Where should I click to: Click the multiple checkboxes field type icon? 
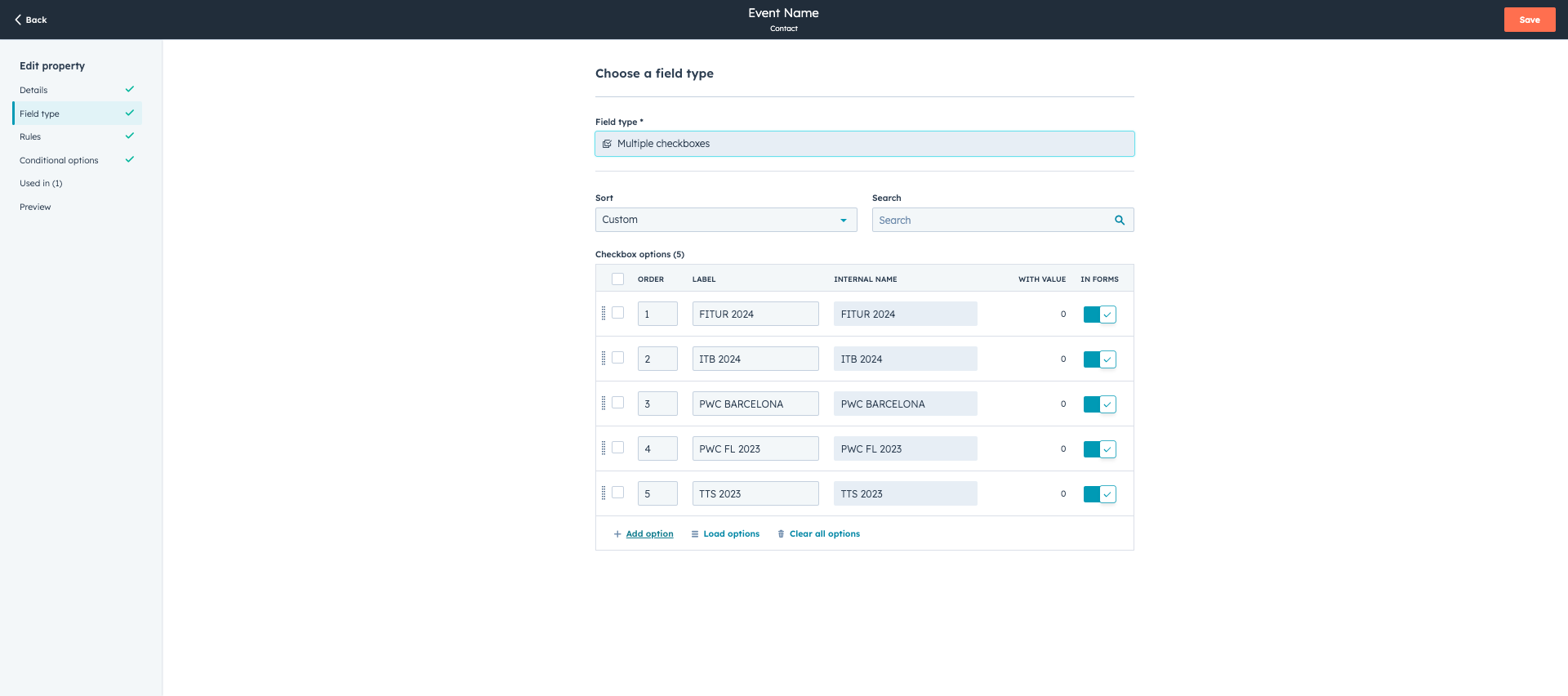[x=607, y=144]
